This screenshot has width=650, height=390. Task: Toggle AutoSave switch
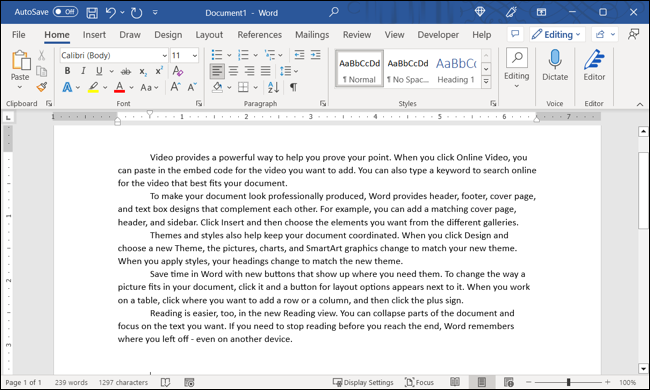pos(65,12)
